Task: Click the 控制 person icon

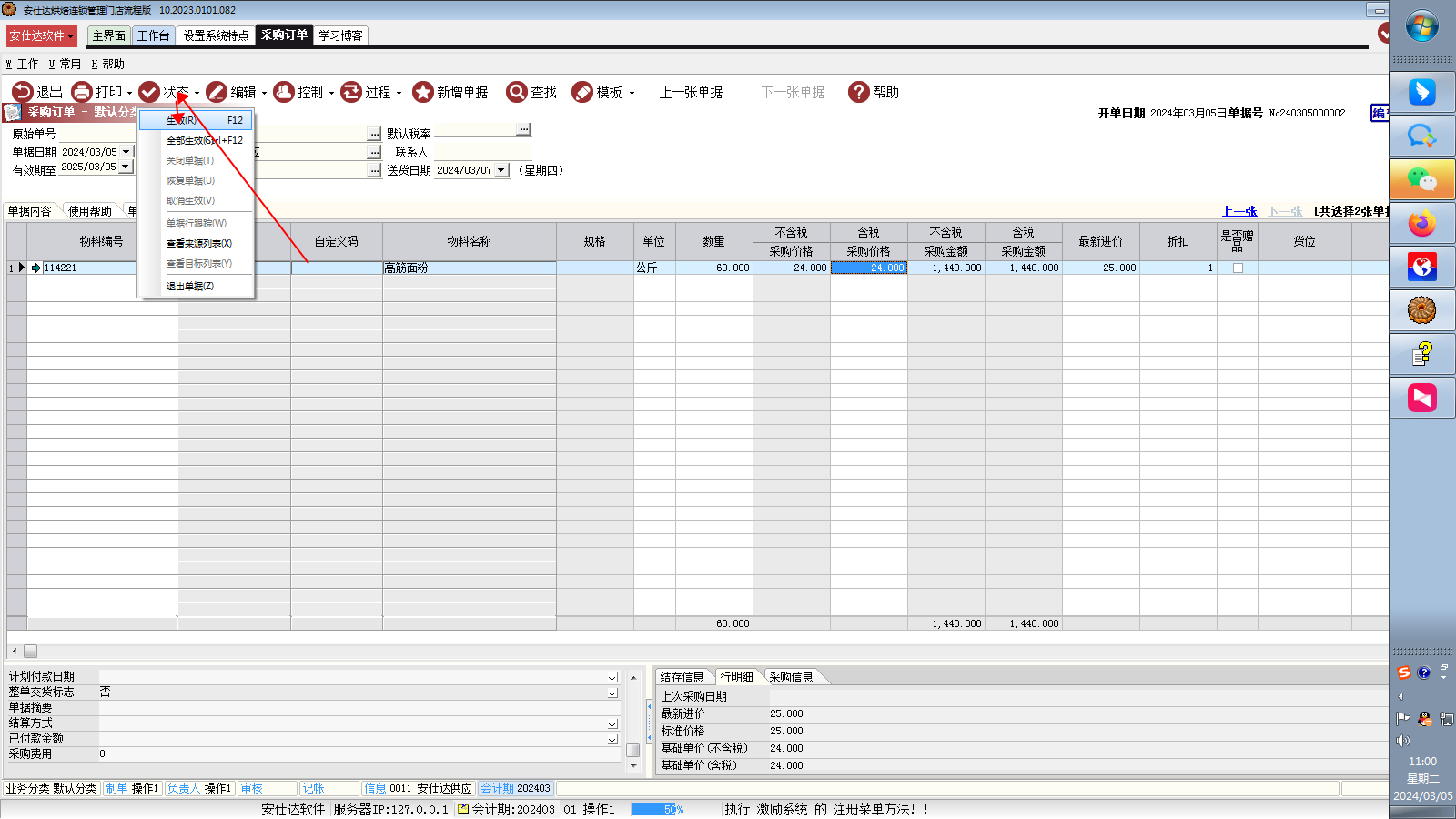Action: point(284,92)
